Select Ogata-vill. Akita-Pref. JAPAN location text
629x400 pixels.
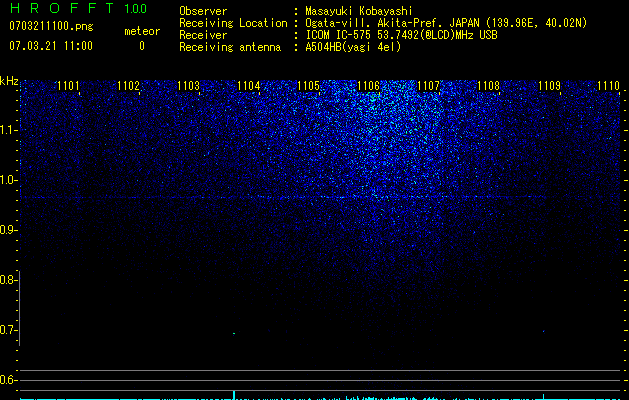coord(446,23)
